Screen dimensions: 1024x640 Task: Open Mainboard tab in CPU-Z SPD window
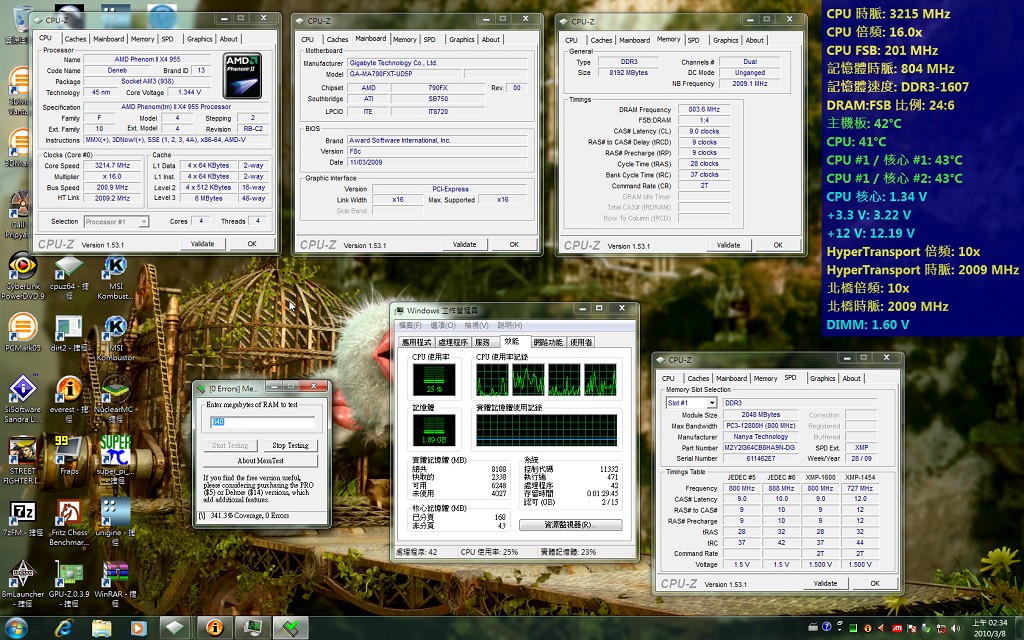pos(731,378)
